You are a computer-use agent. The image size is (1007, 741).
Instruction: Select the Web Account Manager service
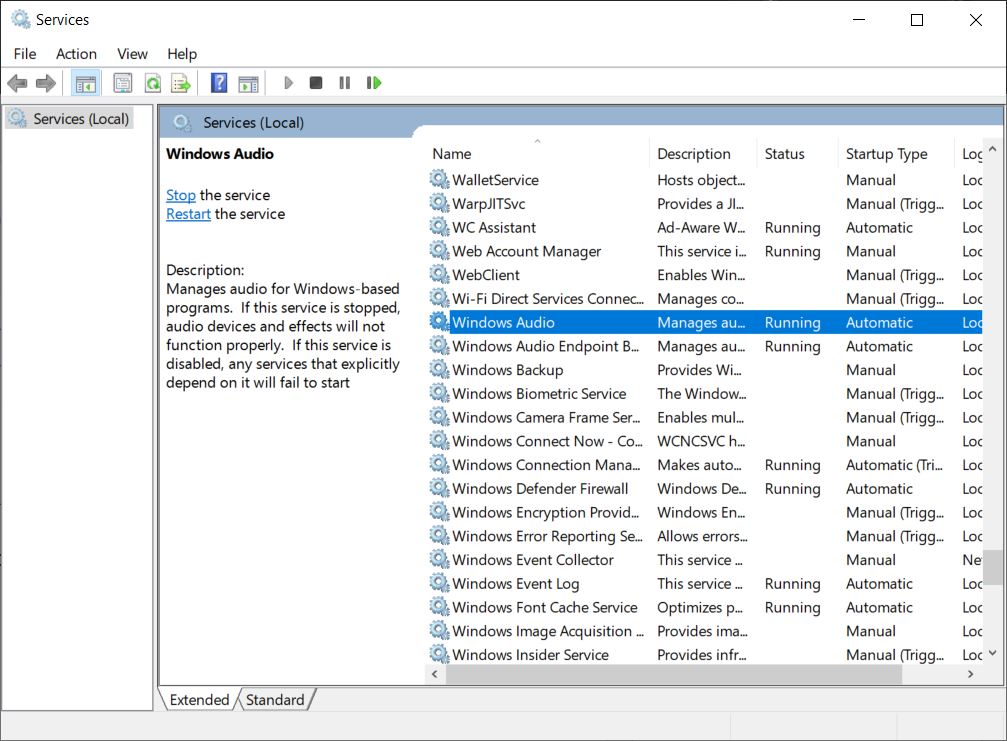[705, 251]
